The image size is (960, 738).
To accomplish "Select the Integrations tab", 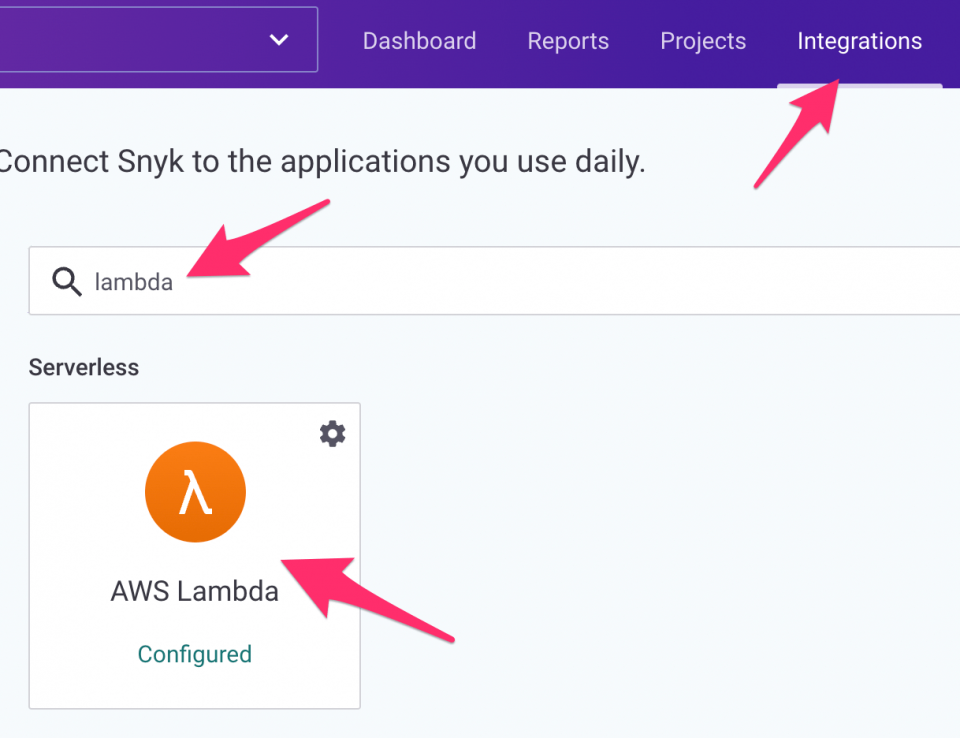I will pyautogui.click(x=859, y=41).
